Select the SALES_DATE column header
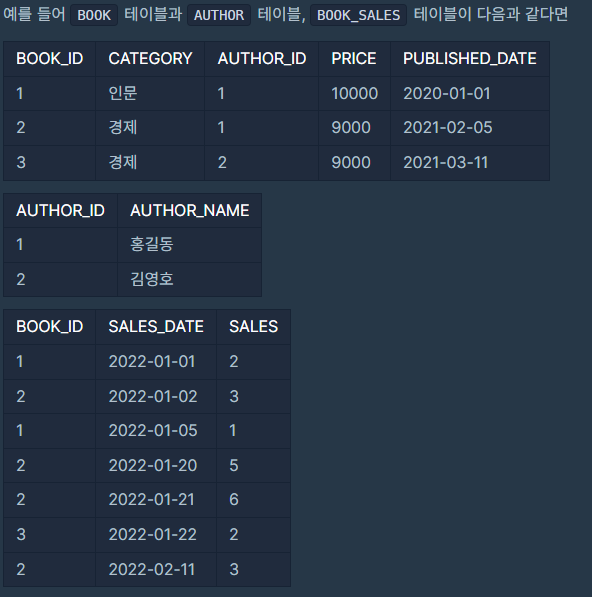 tap(156, 327)
